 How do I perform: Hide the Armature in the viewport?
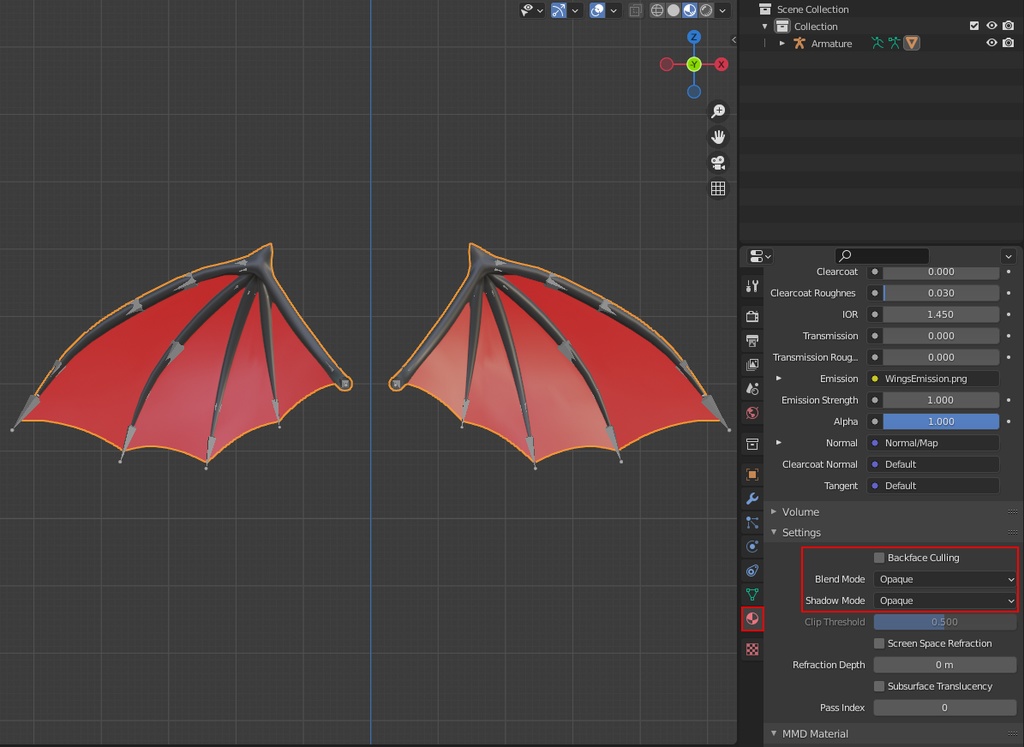tap(990, 42)
